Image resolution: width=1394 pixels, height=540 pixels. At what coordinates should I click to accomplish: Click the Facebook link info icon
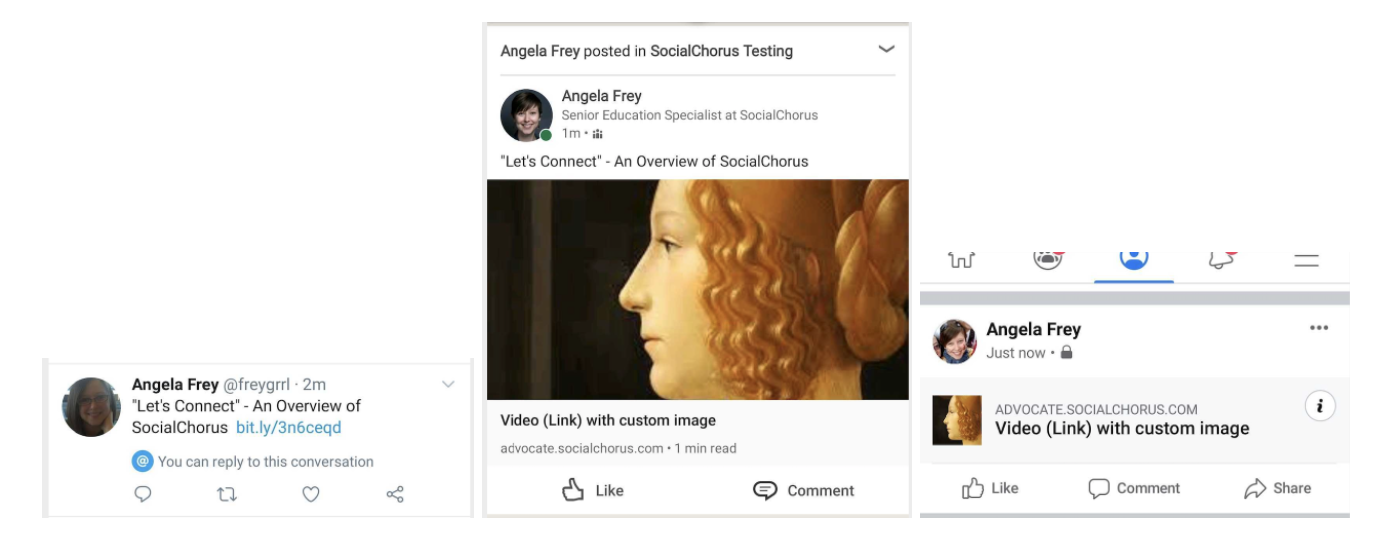pyautogui.click(x=1320, y=406)
